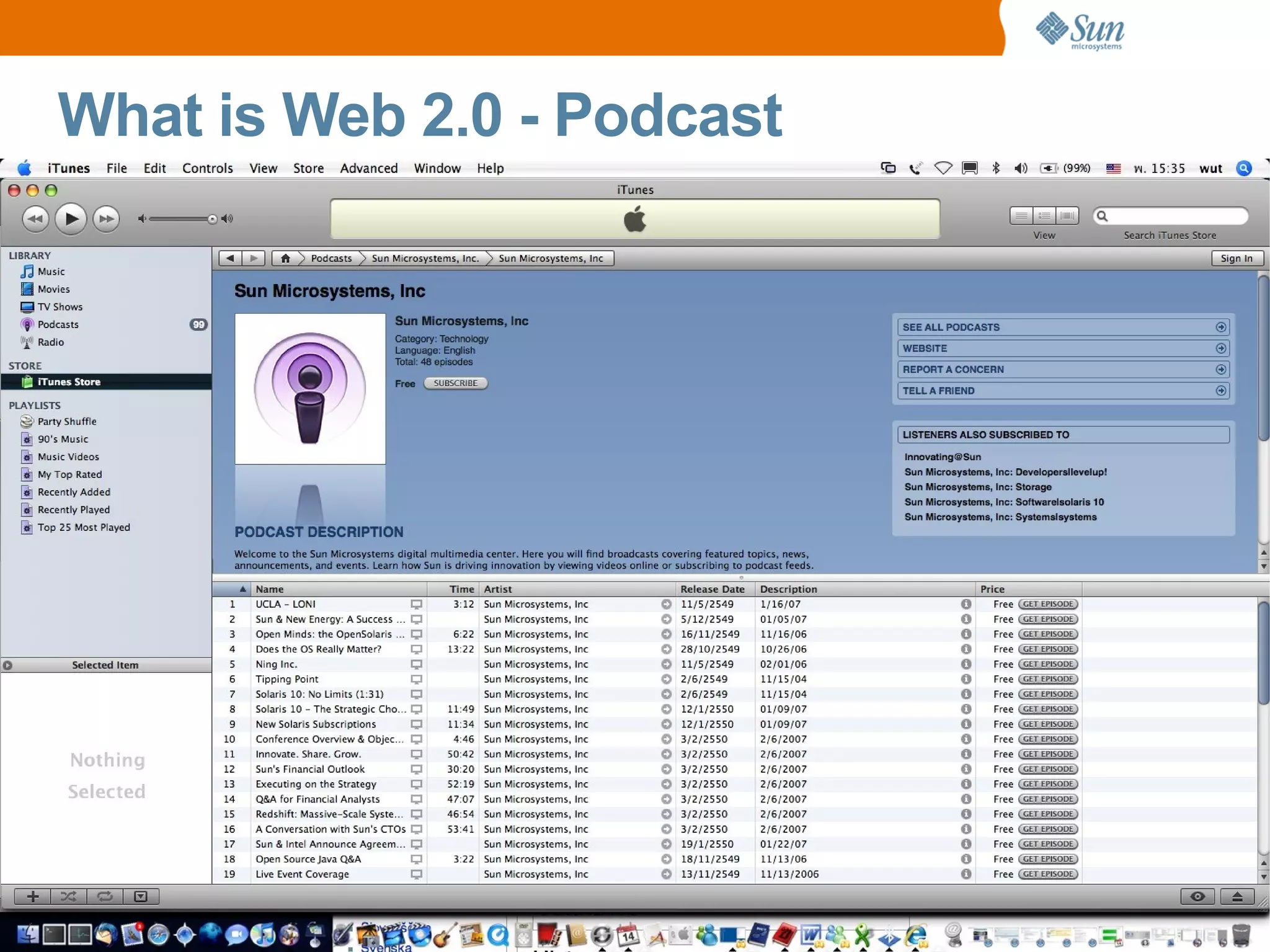Open the 90's Music playlist
The width and height of the screenshot is (1270, 952).
point(63,439)
